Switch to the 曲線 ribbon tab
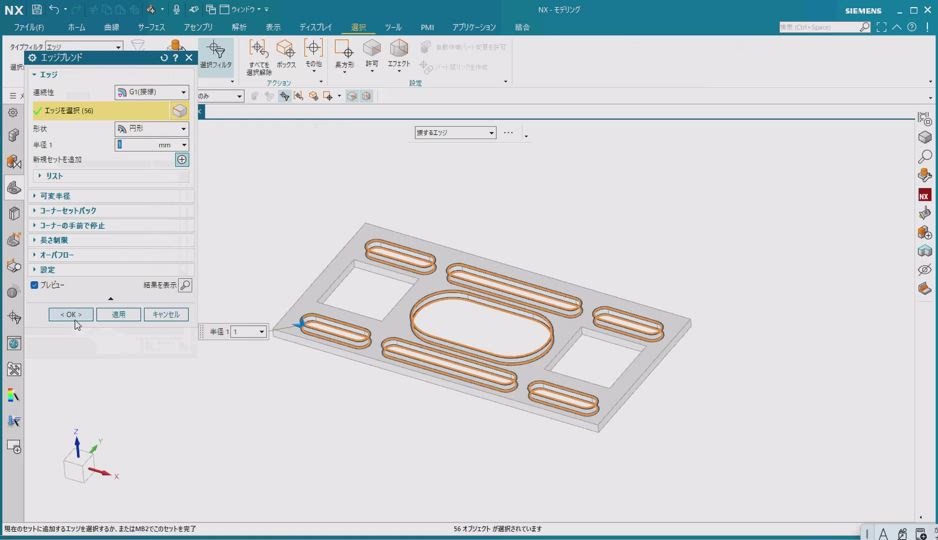Image resolution: width=938 pixels, height=540 pixels. point(111,28)
